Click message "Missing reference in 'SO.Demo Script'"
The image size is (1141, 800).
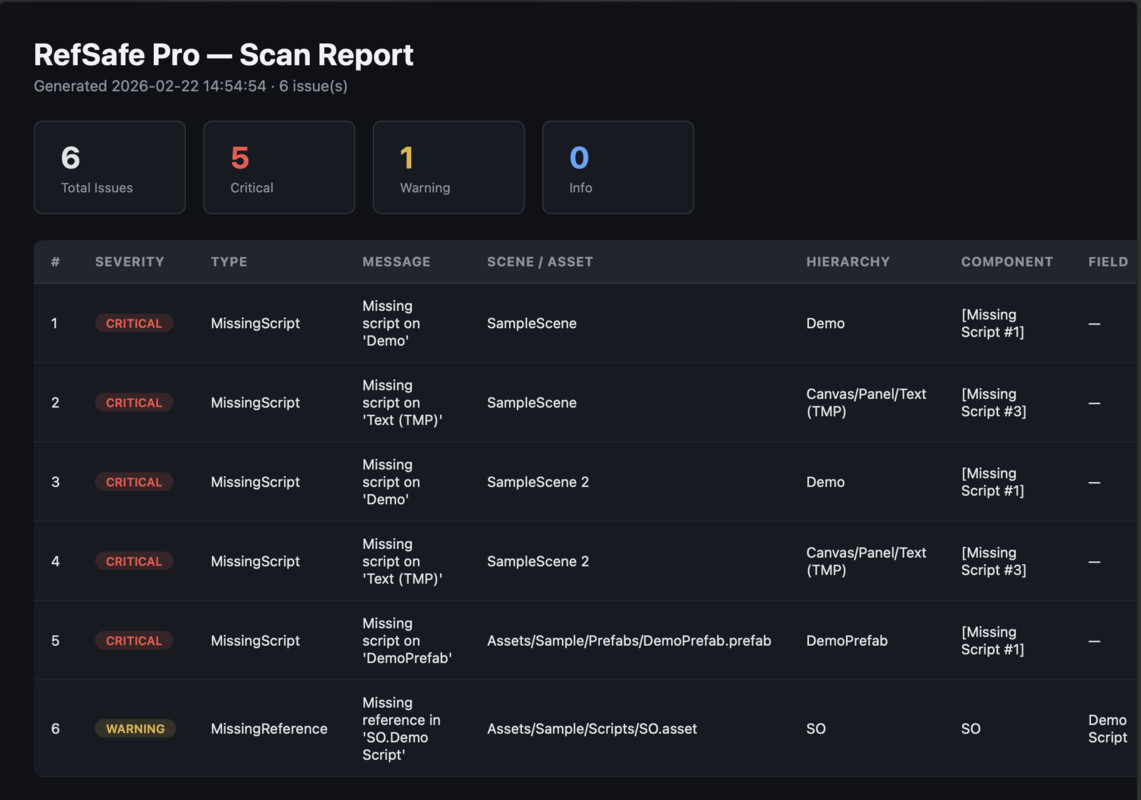coord(402,729)
